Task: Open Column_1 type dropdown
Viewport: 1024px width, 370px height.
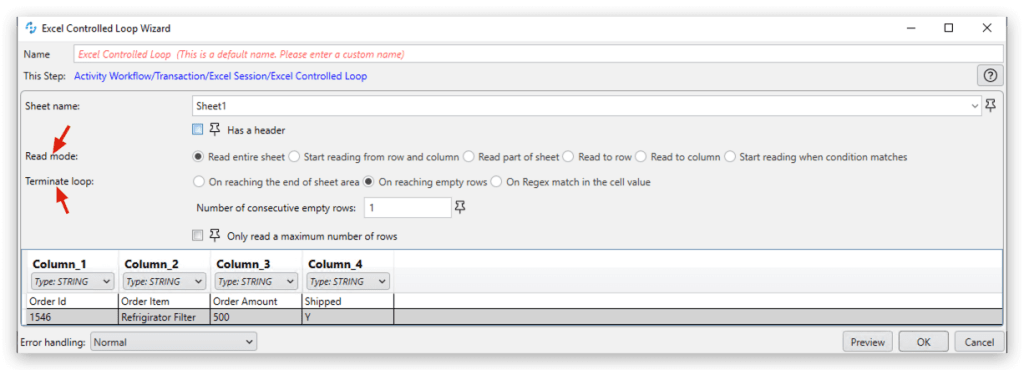Action: coord(72,282)
